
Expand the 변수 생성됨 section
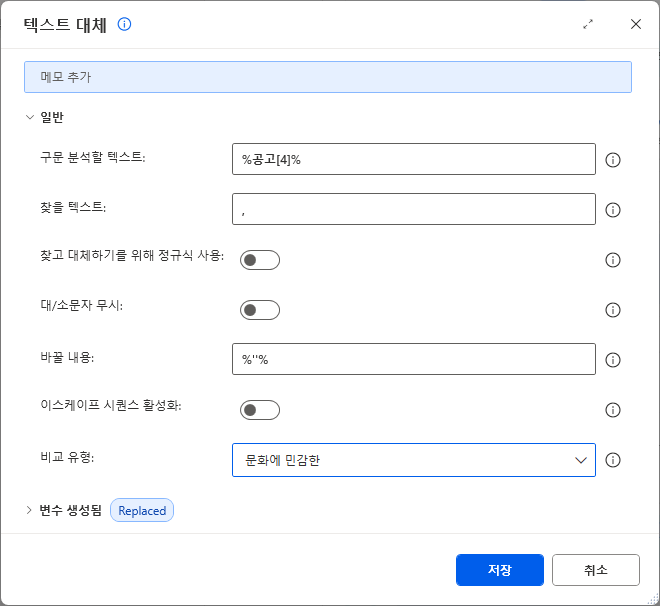pos(29,510)
